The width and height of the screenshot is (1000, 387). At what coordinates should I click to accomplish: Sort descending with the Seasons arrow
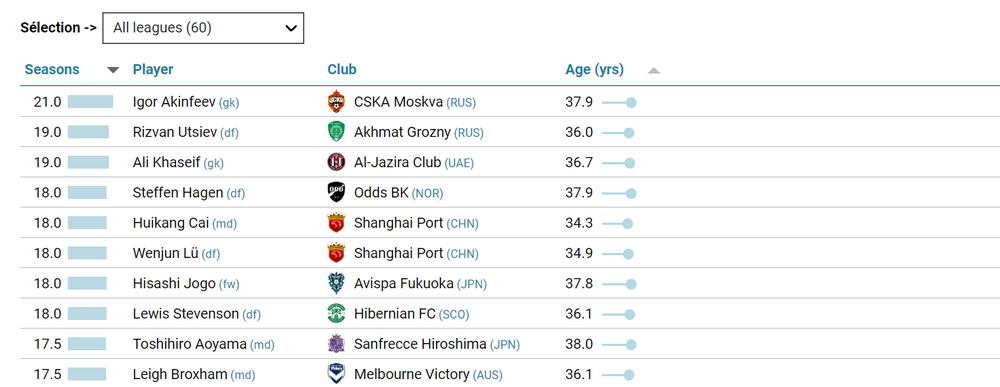click(x=113, y=70)
